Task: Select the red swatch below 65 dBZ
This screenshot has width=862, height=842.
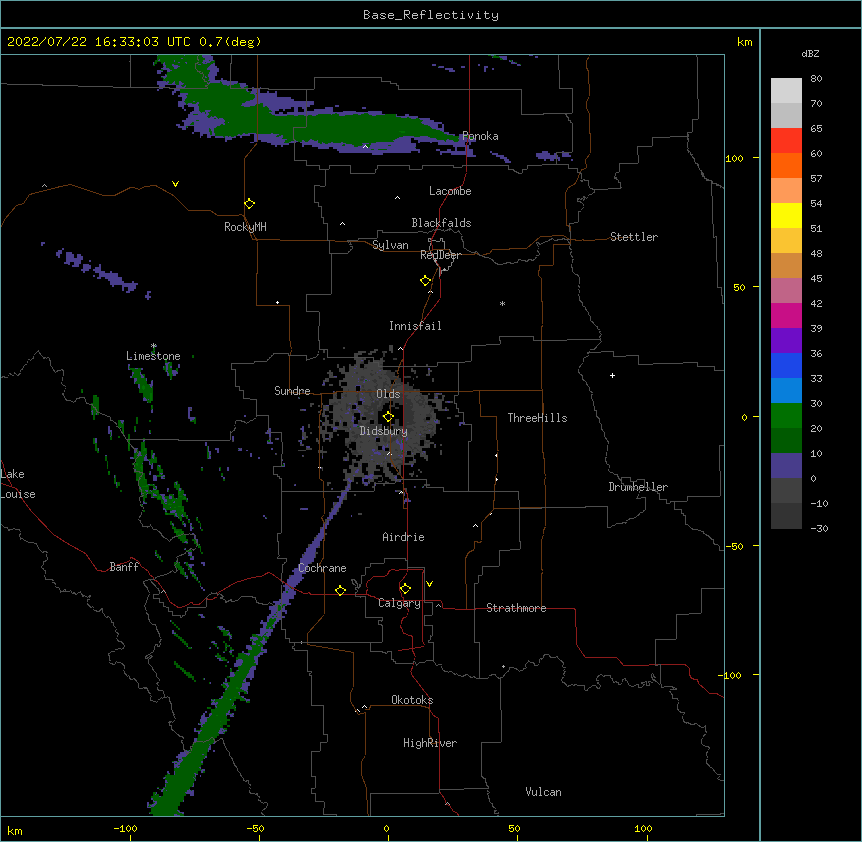Action: pos(786,140)
